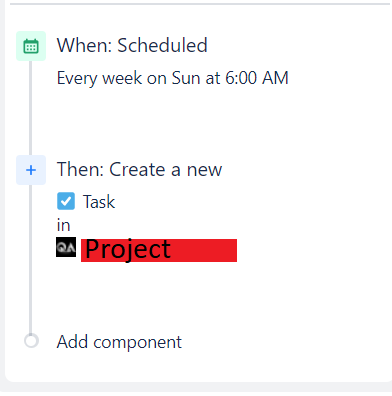
Task: Click the blank red area right of Project
Action: (204, 250)
